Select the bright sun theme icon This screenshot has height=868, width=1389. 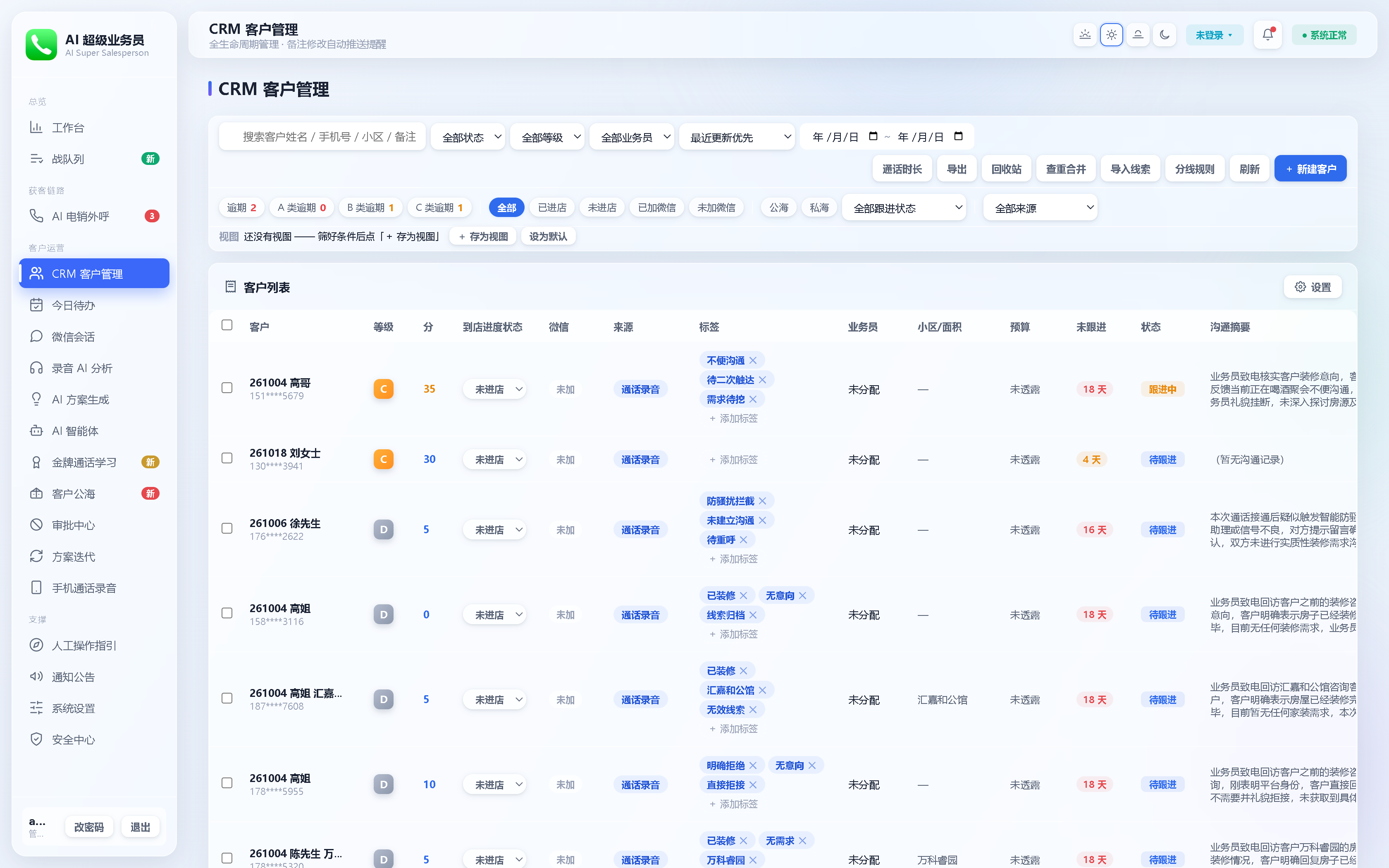coord(1111,35)
